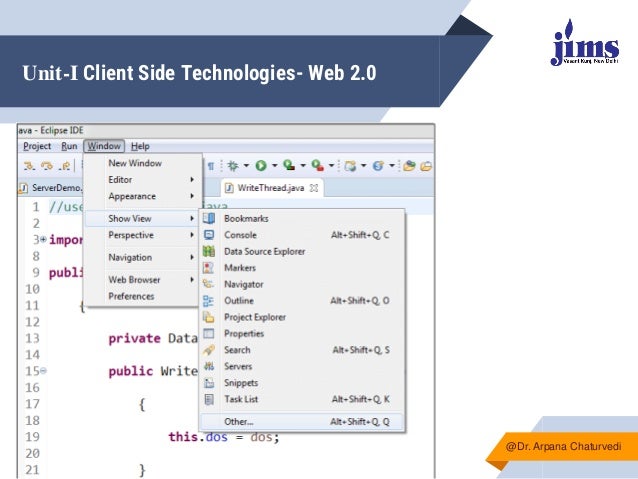Click the Window menu in menu bar
The width and height of the screenshot is (638, 479).
[104, 146]
